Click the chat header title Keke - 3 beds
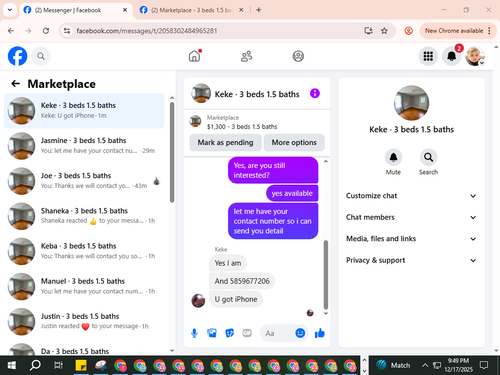Viewport: 500px width, 375px height. click(x=257, y=94)
